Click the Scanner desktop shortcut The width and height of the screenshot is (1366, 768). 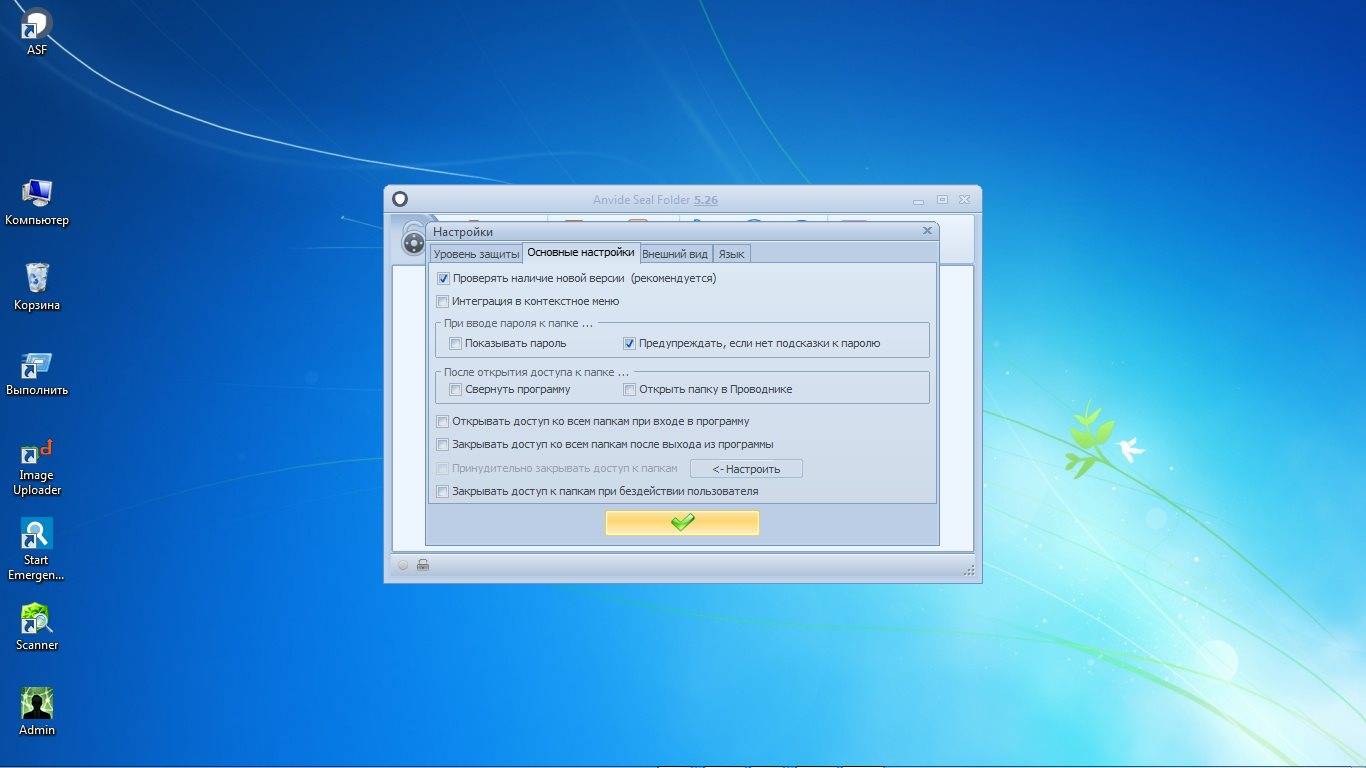click(x=37, y=627)
